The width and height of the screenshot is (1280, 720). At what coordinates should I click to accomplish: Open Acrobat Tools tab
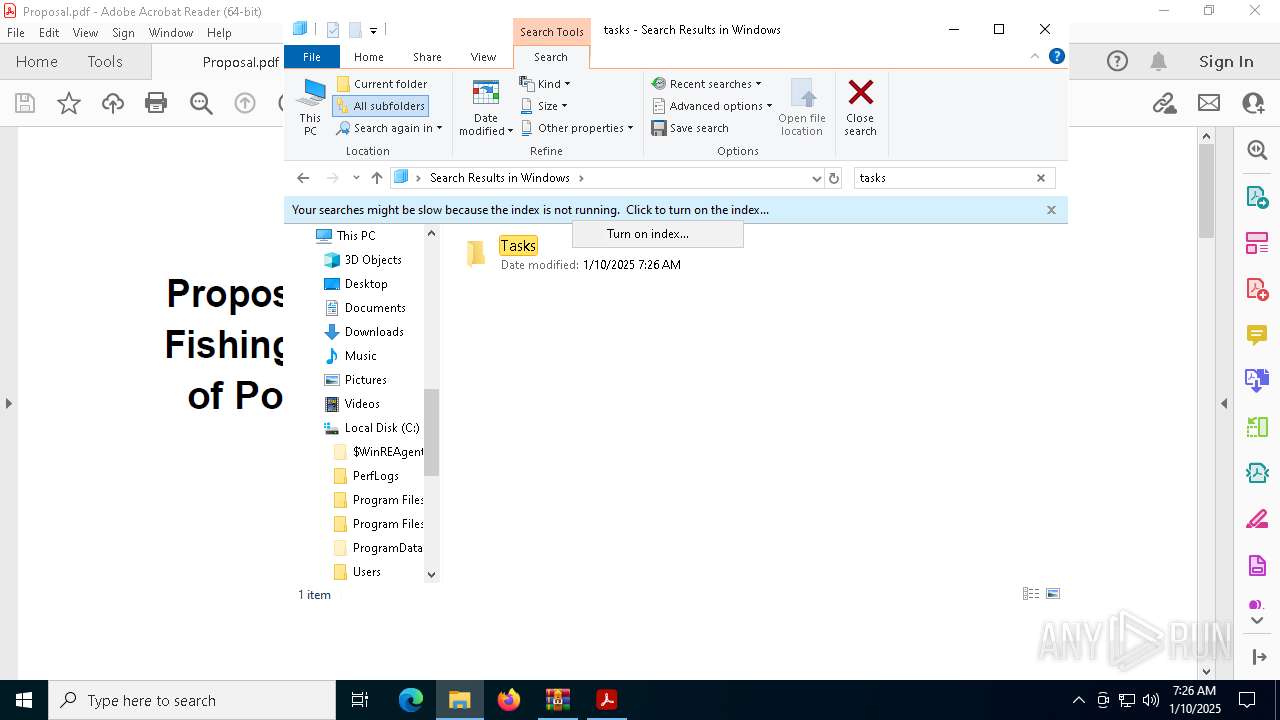coord(105,62)
